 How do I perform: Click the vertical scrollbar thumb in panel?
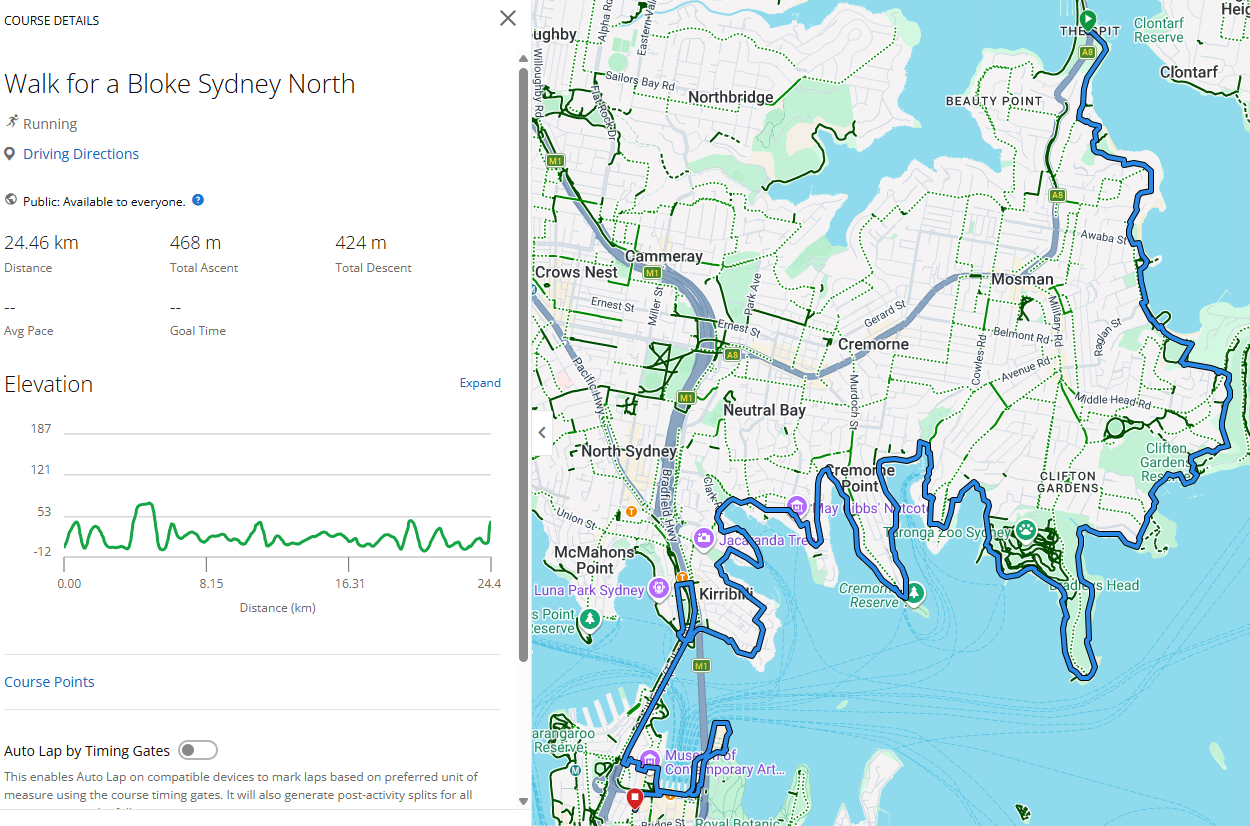(x=523, y=360)
